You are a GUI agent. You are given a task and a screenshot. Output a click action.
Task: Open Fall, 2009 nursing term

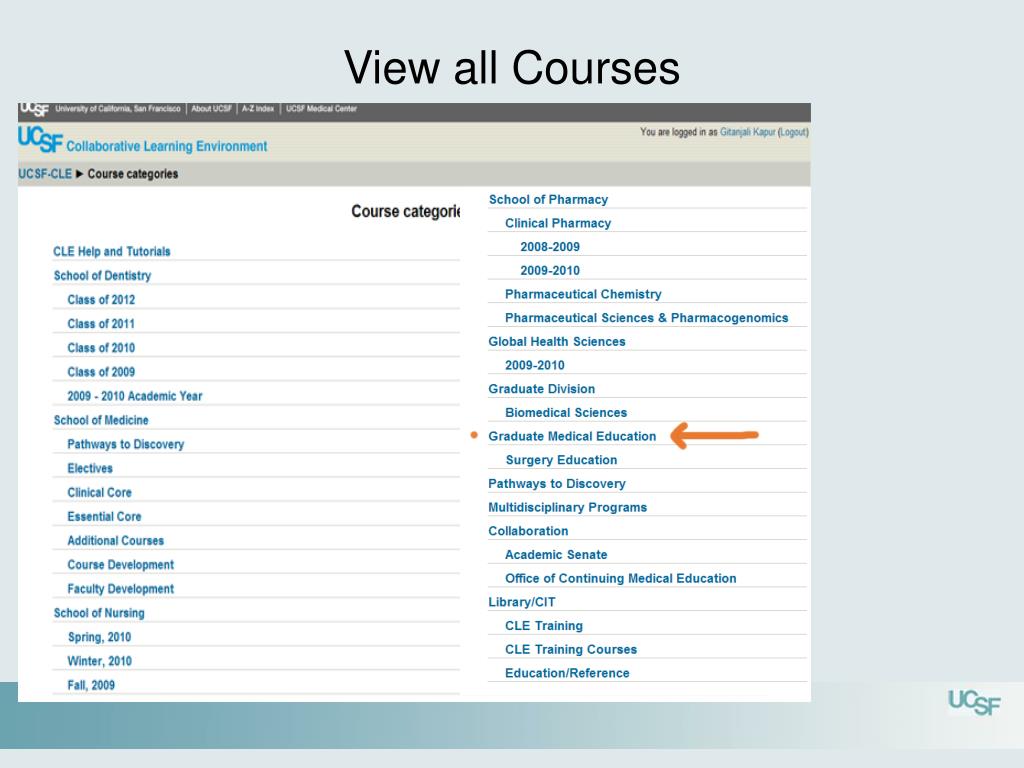tap(91, 686)
